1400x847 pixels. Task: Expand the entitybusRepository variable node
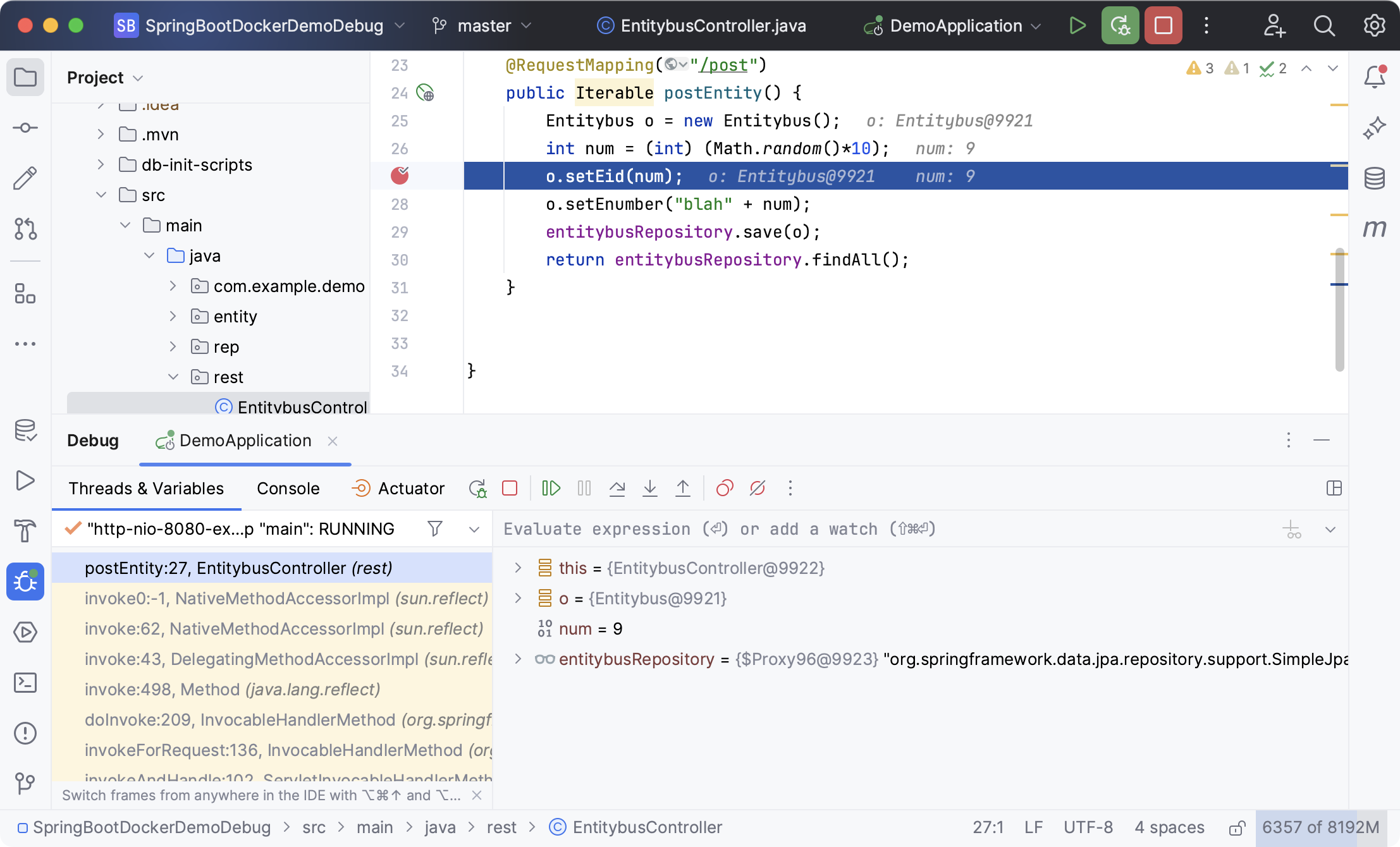518,659
